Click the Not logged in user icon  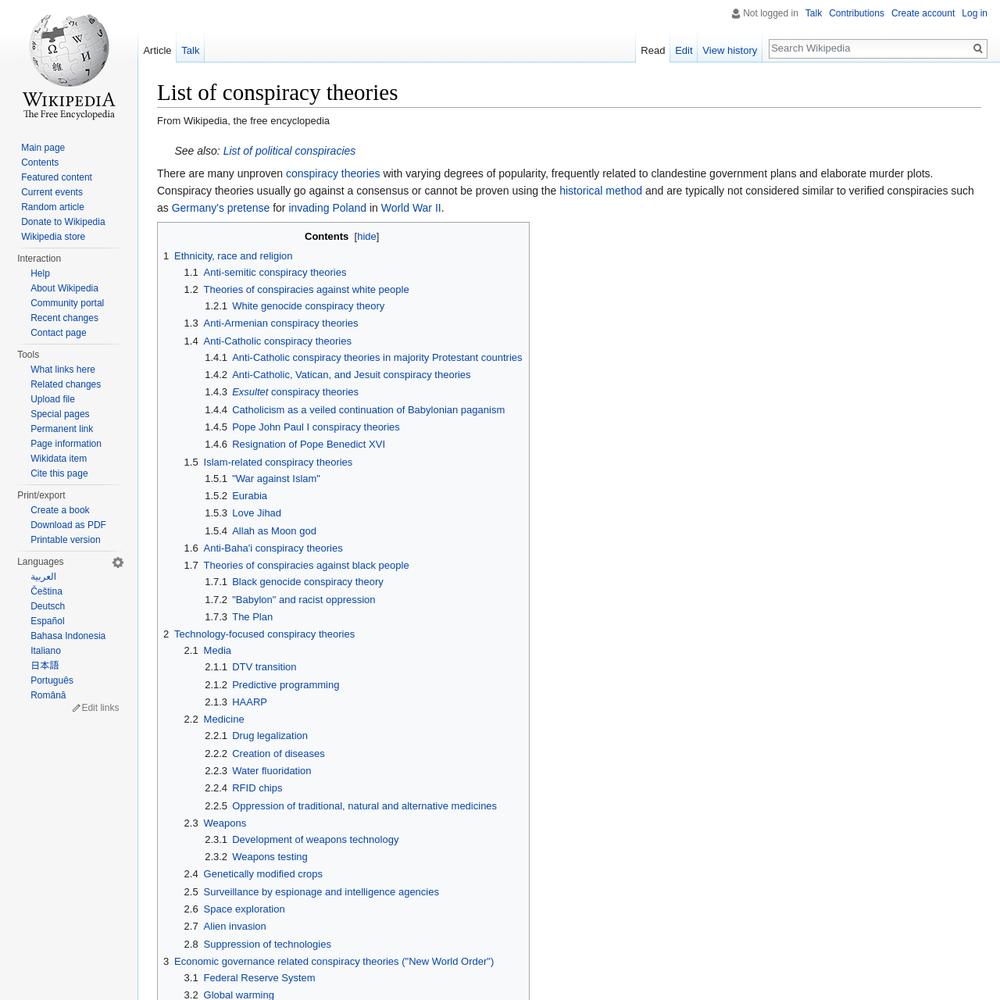(736, 13)
